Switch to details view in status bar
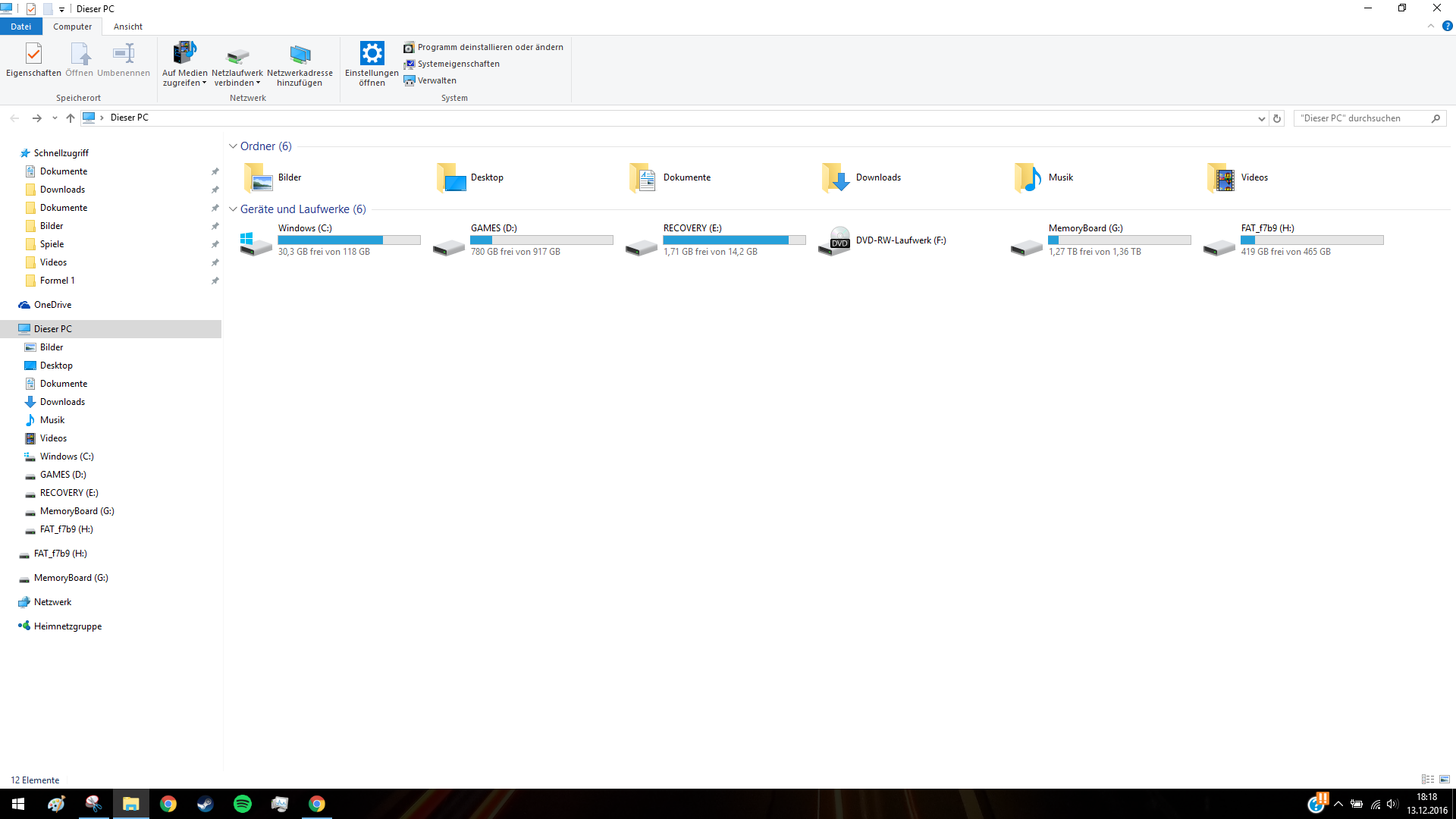Image resolution: width=1456 pixels, height=819 pixels. pos(1427,780)
